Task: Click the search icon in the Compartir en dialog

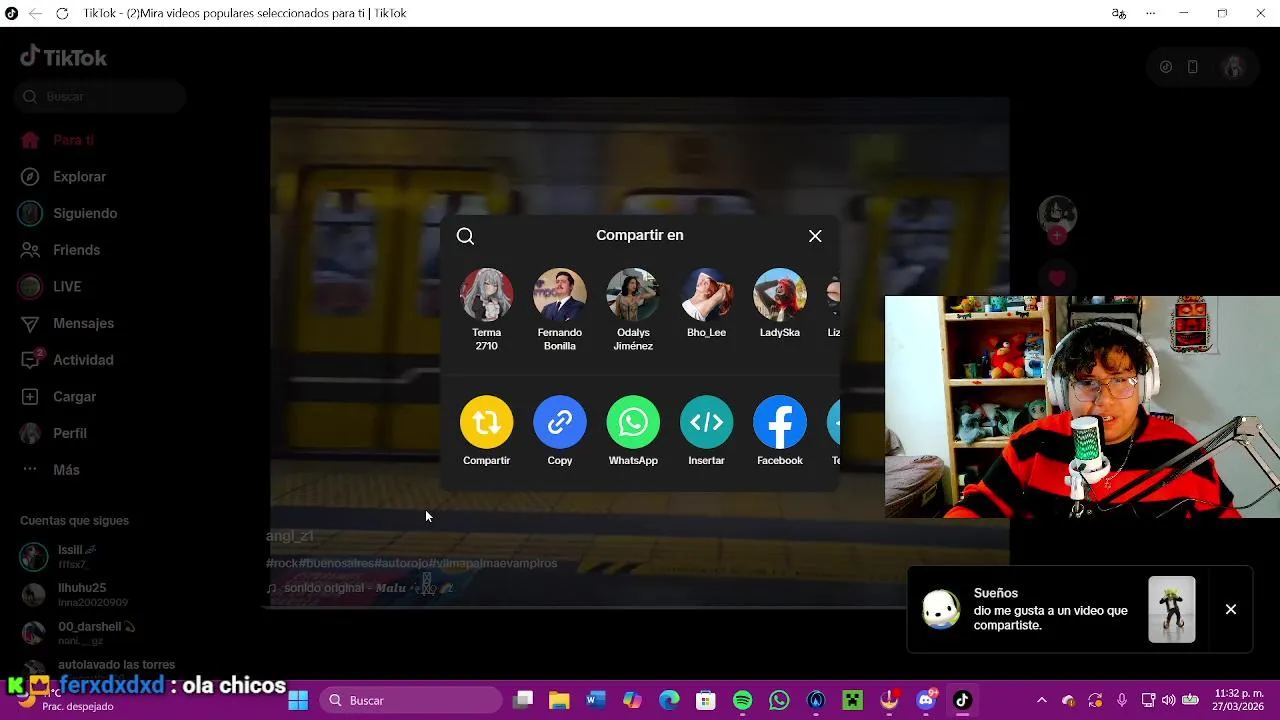Action: (x=465, y=236)
